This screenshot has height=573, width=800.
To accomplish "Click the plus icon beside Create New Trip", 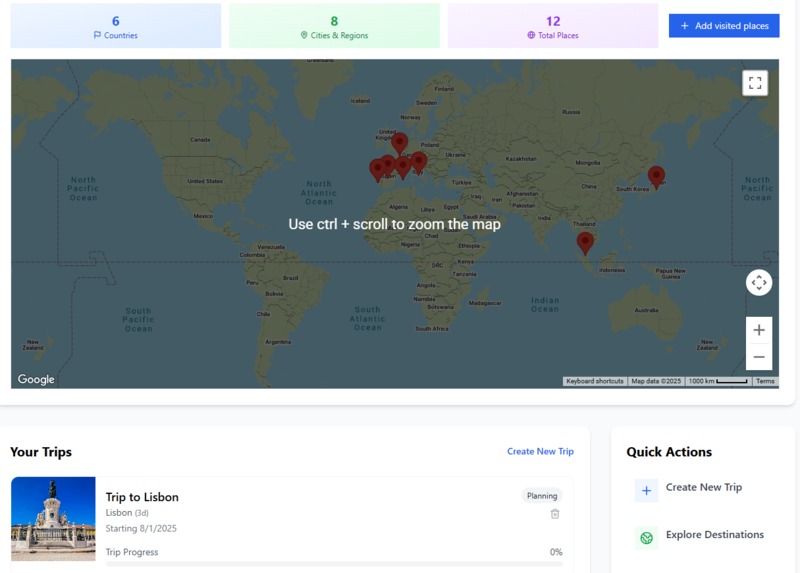I will (x=646, y=491).
